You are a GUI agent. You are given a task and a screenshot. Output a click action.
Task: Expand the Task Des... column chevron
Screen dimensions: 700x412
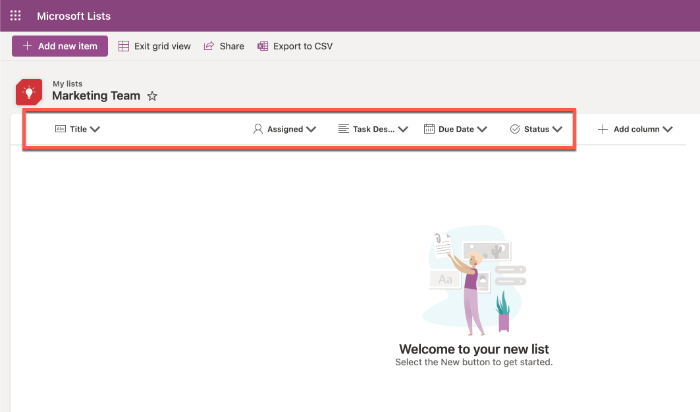403,129
